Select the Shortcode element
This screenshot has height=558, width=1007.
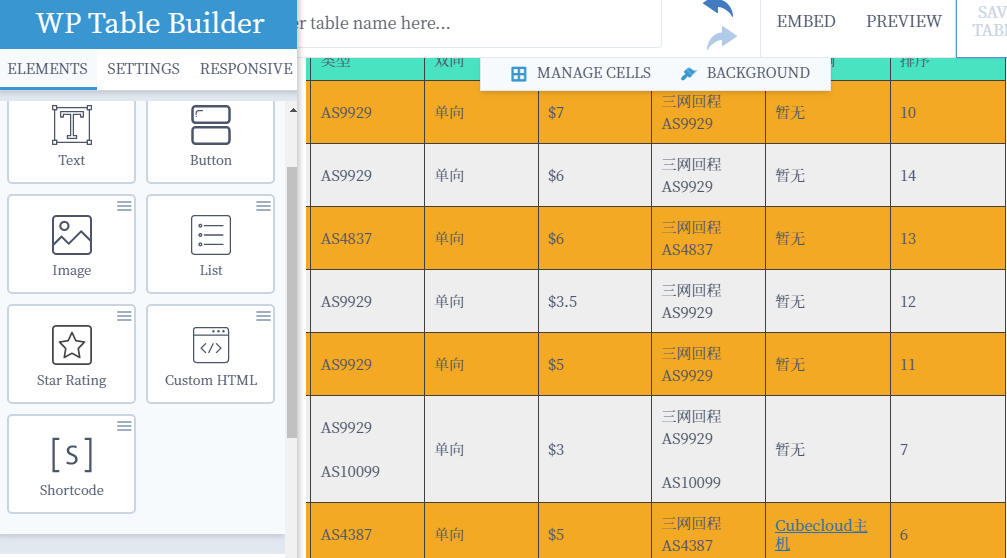tap(71, 464)
